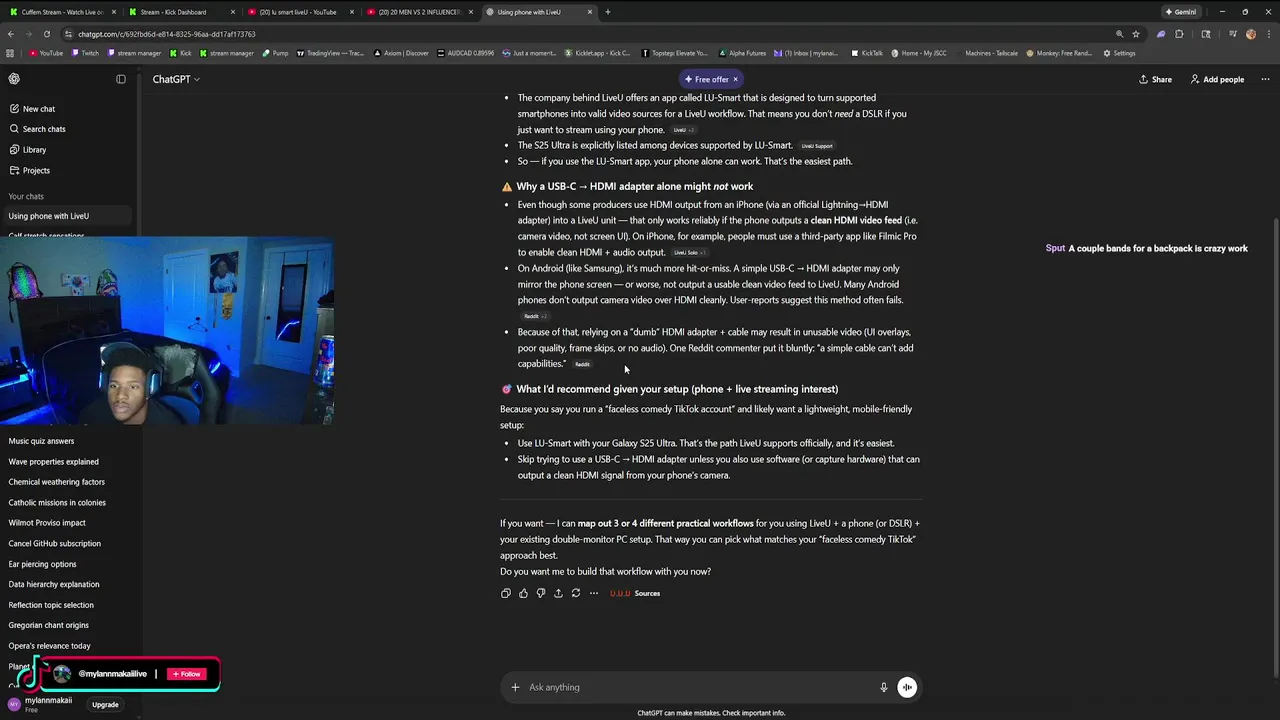Reload the page with browser refresh icon
Image resolution: width=1280 pixels, height=720 pixels.
tap(46, 34)
